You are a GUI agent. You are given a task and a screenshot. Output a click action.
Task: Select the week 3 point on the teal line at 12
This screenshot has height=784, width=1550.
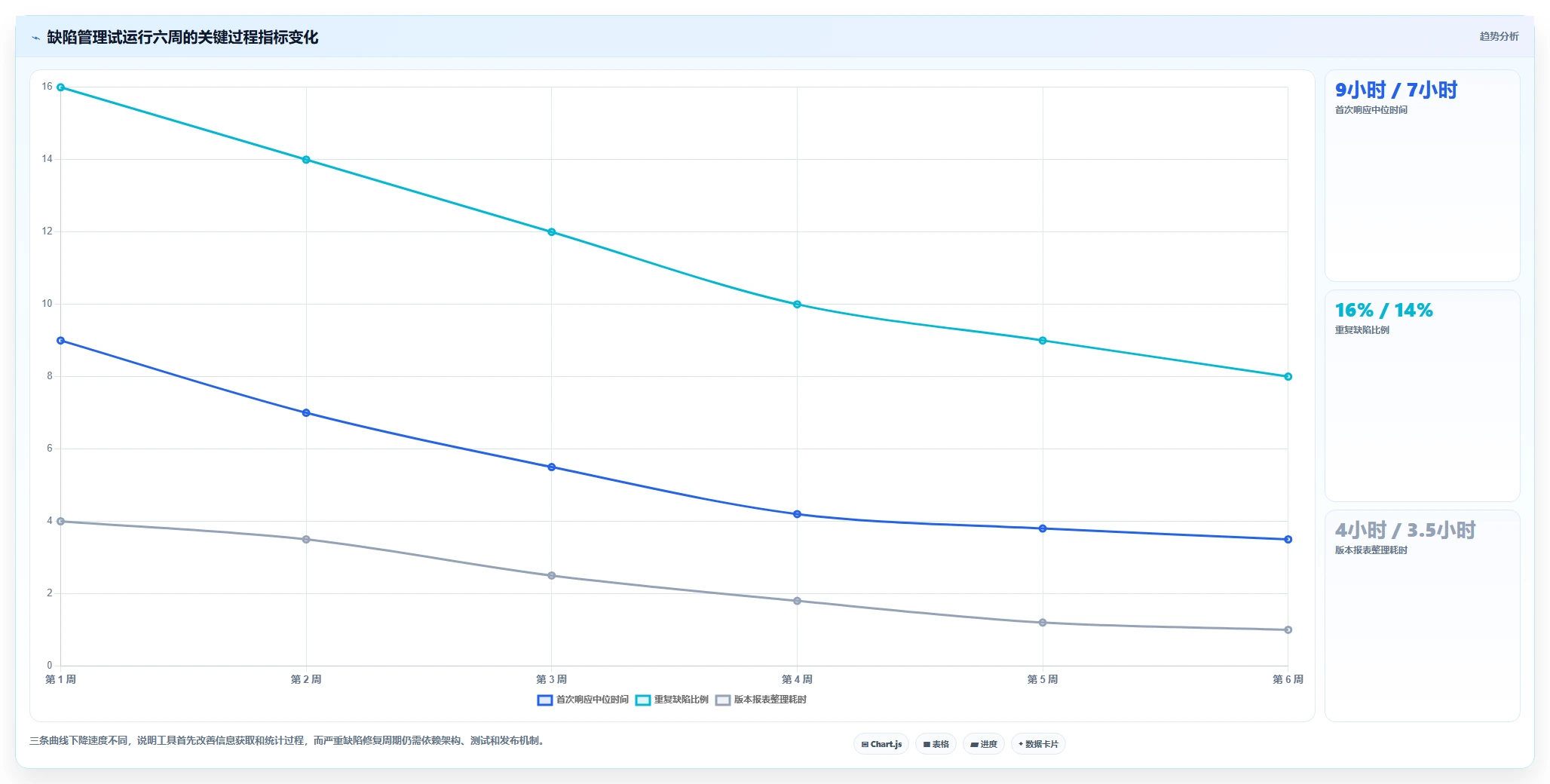click(x=552, y=232)
